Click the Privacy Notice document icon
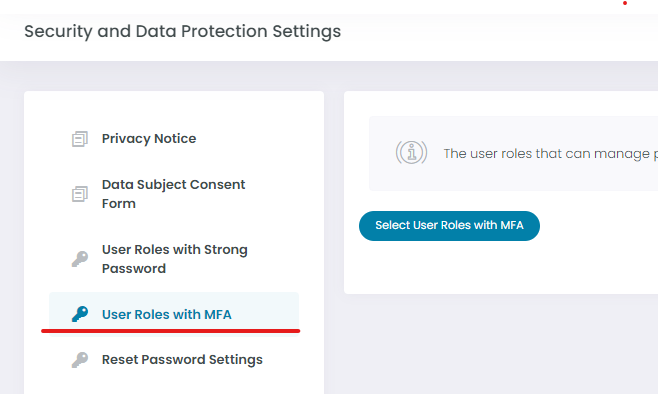 coord(80,139)
